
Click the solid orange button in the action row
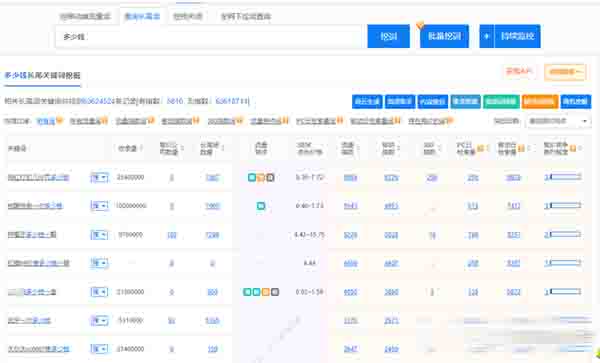click(x=540, y=101)
